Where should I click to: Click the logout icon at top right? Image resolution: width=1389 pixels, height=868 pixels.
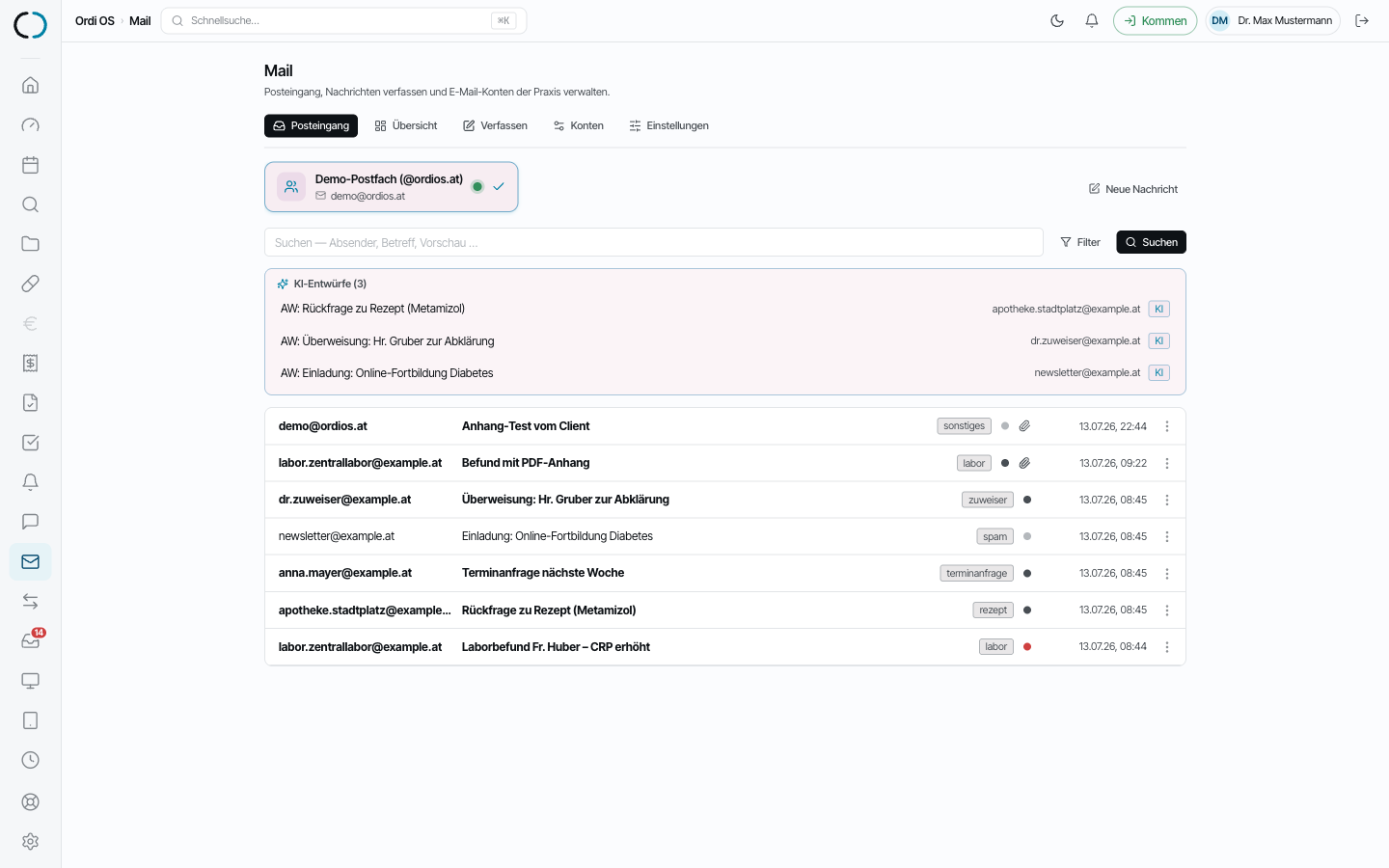pyautogui.click(x=1362, y=20)
